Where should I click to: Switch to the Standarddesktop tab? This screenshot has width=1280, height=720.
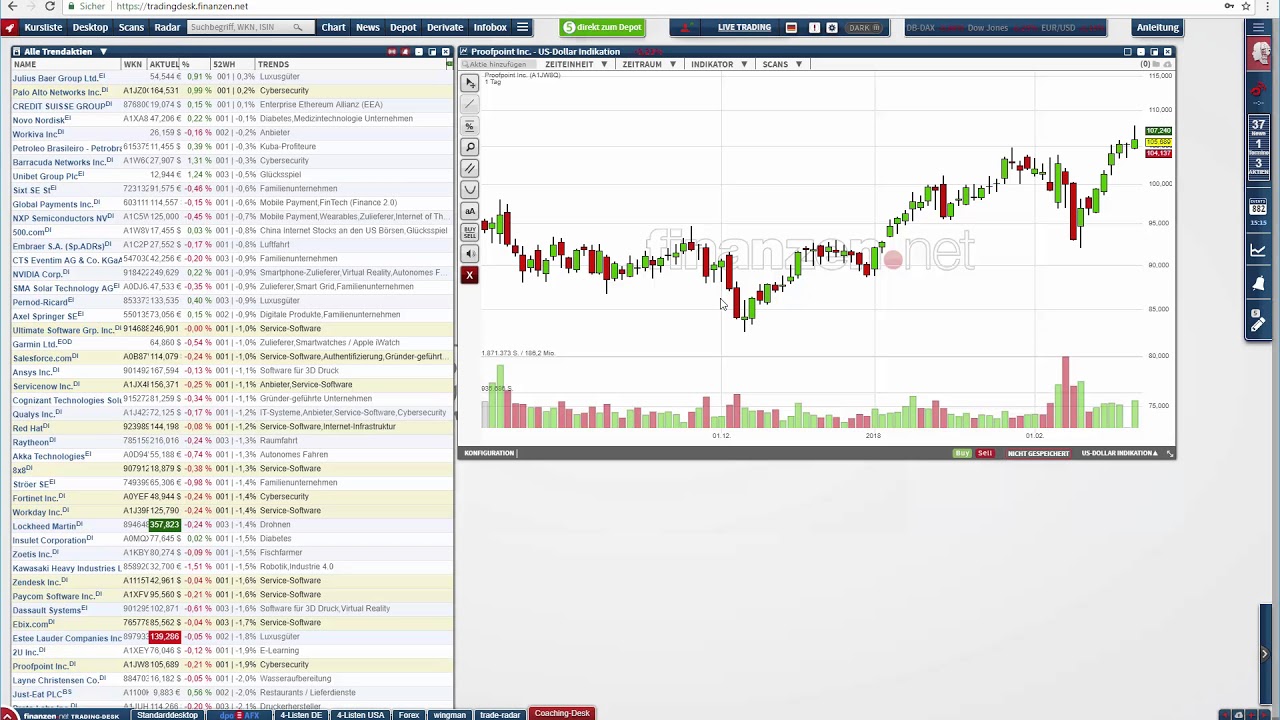coord(168,715)
